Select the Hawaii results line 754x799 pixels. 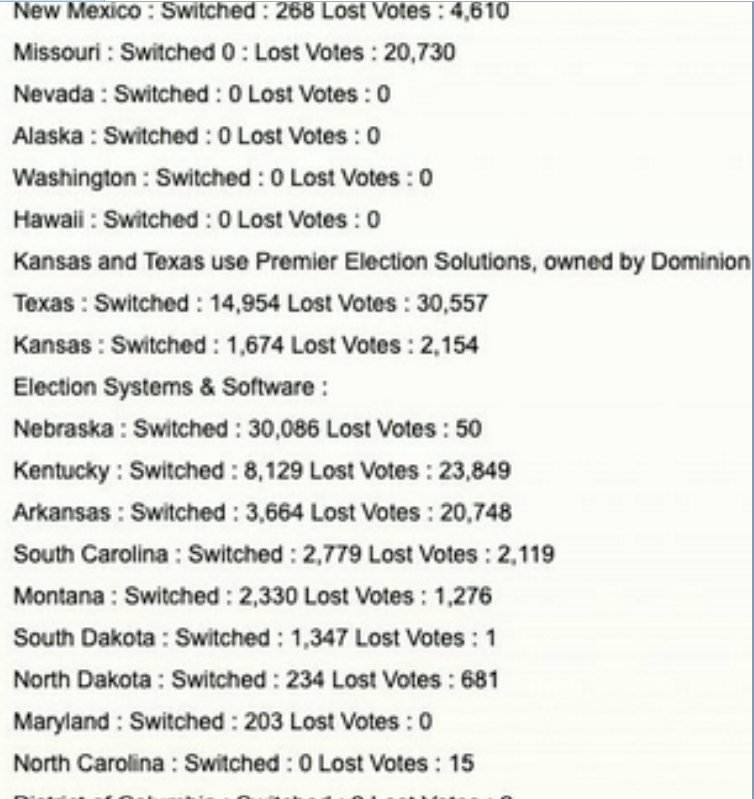point(197,220)
